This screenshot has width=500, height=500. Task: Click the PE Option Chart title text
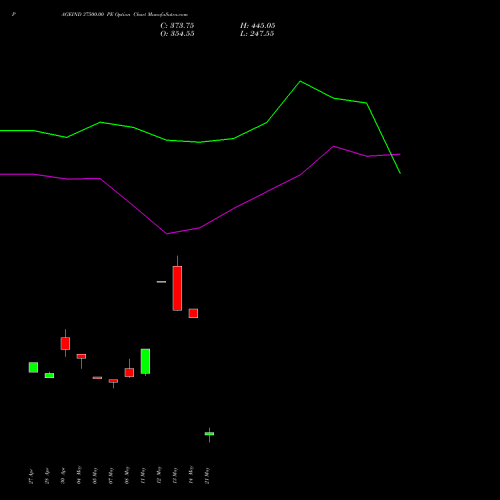point(124,15)
